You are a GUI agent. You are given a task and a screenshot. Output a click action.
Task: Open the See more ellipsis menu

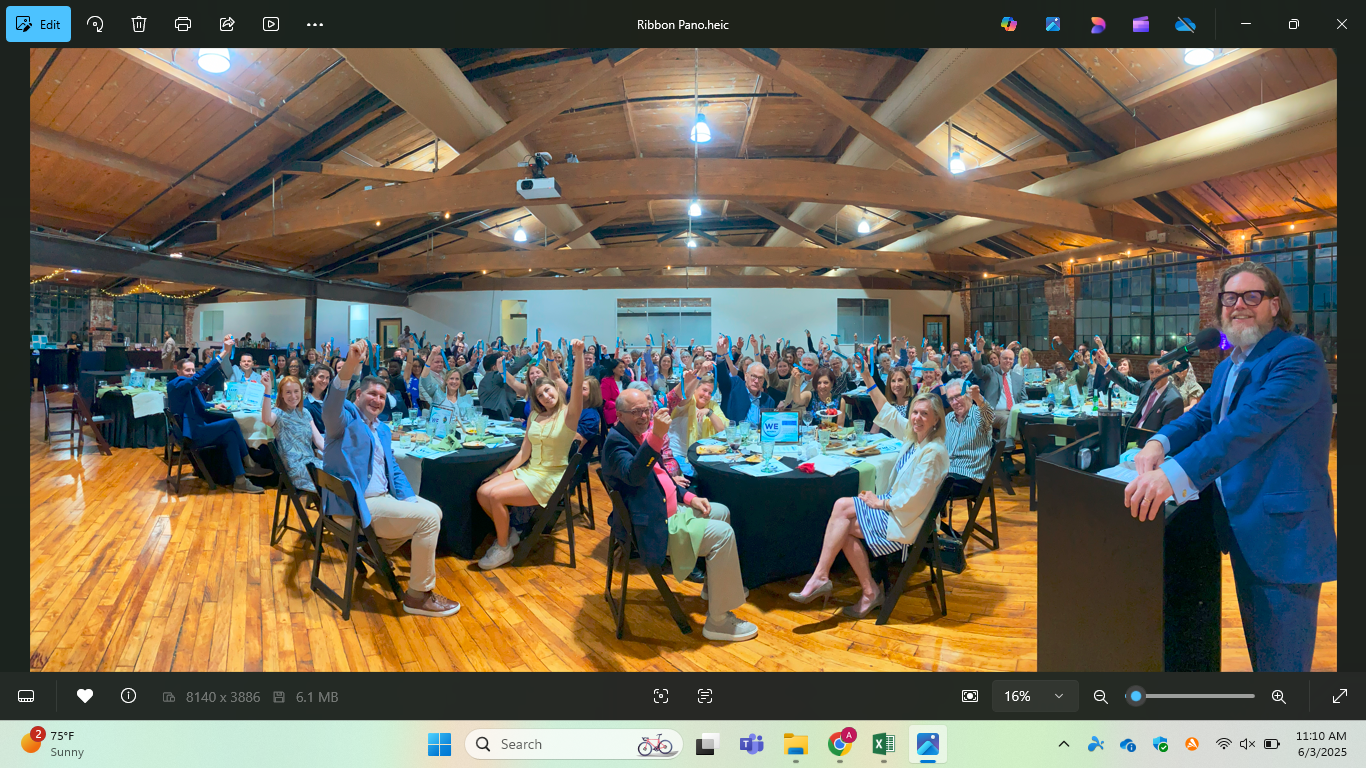pyautogui.click(x=315, y=24)
